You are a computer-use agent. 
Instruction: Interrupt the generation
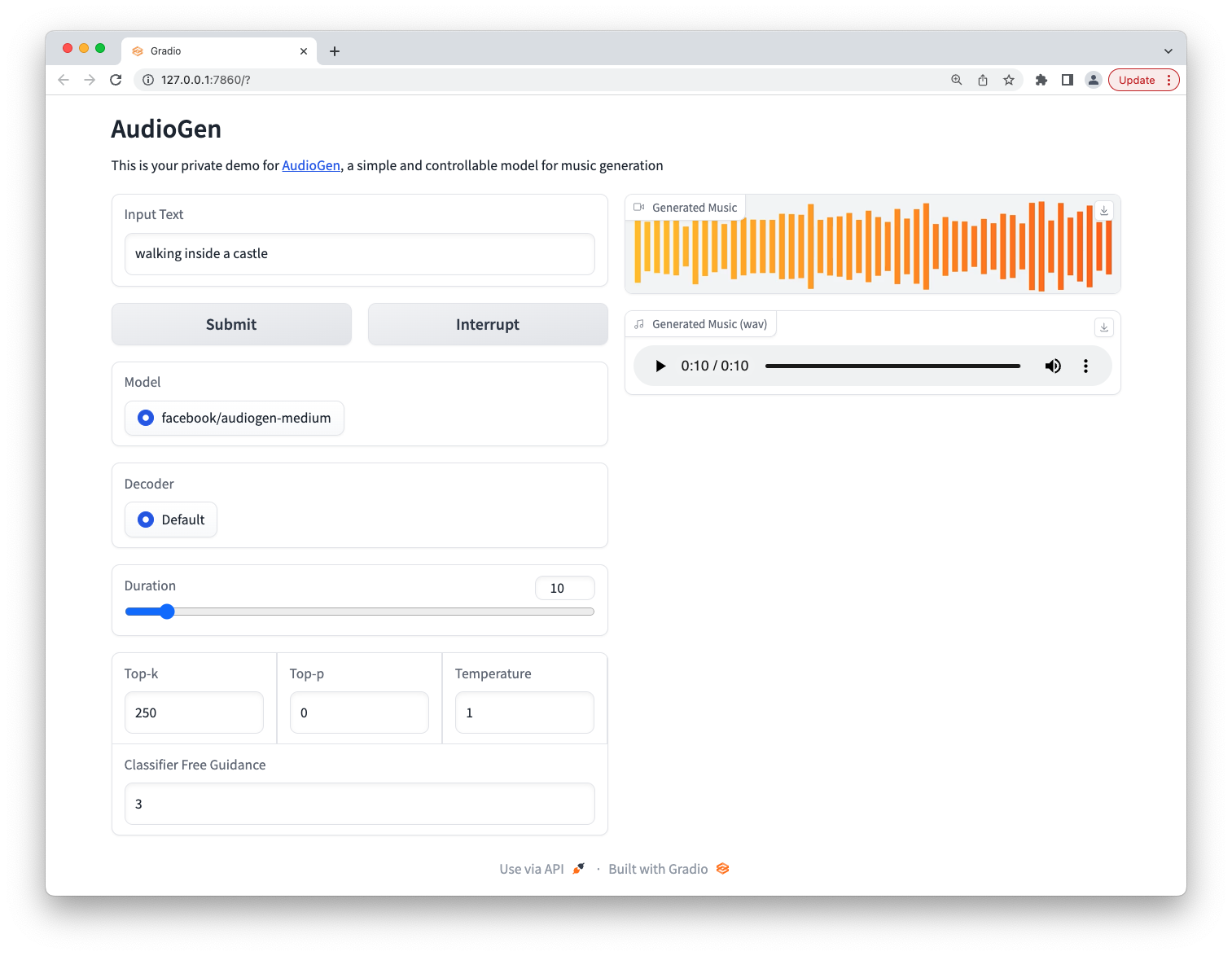coord(488,324)
